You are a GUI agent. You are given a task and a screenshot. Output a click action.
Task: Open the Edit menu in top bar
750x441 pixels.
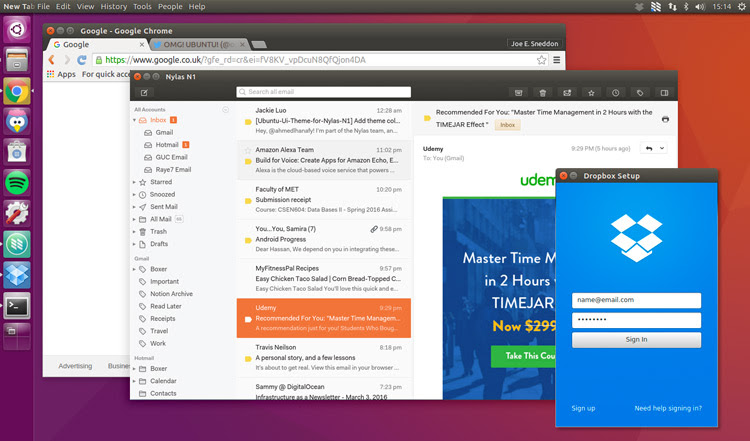(63, 7)
